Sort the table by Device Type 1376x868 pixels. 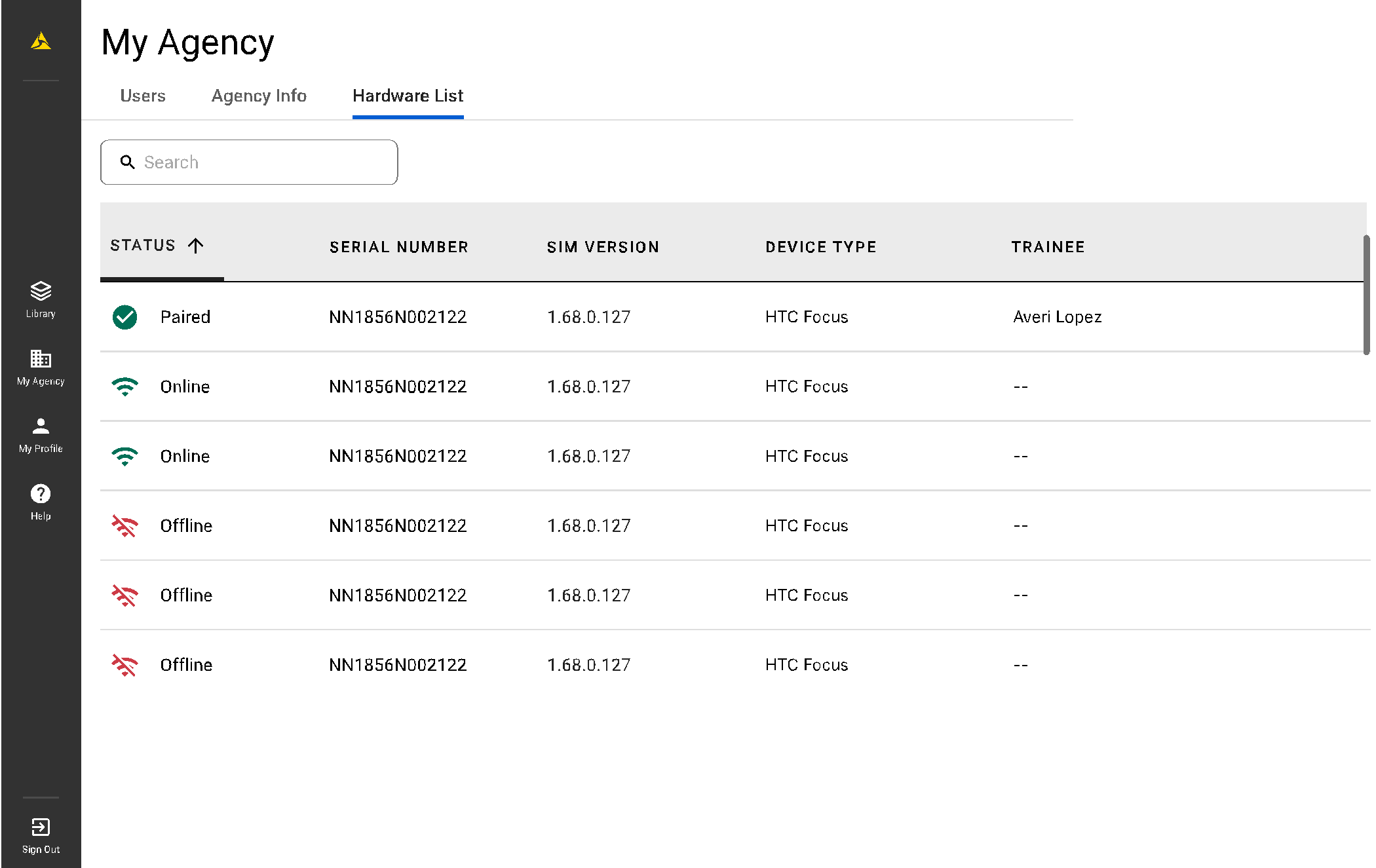[x=821, y=247]
